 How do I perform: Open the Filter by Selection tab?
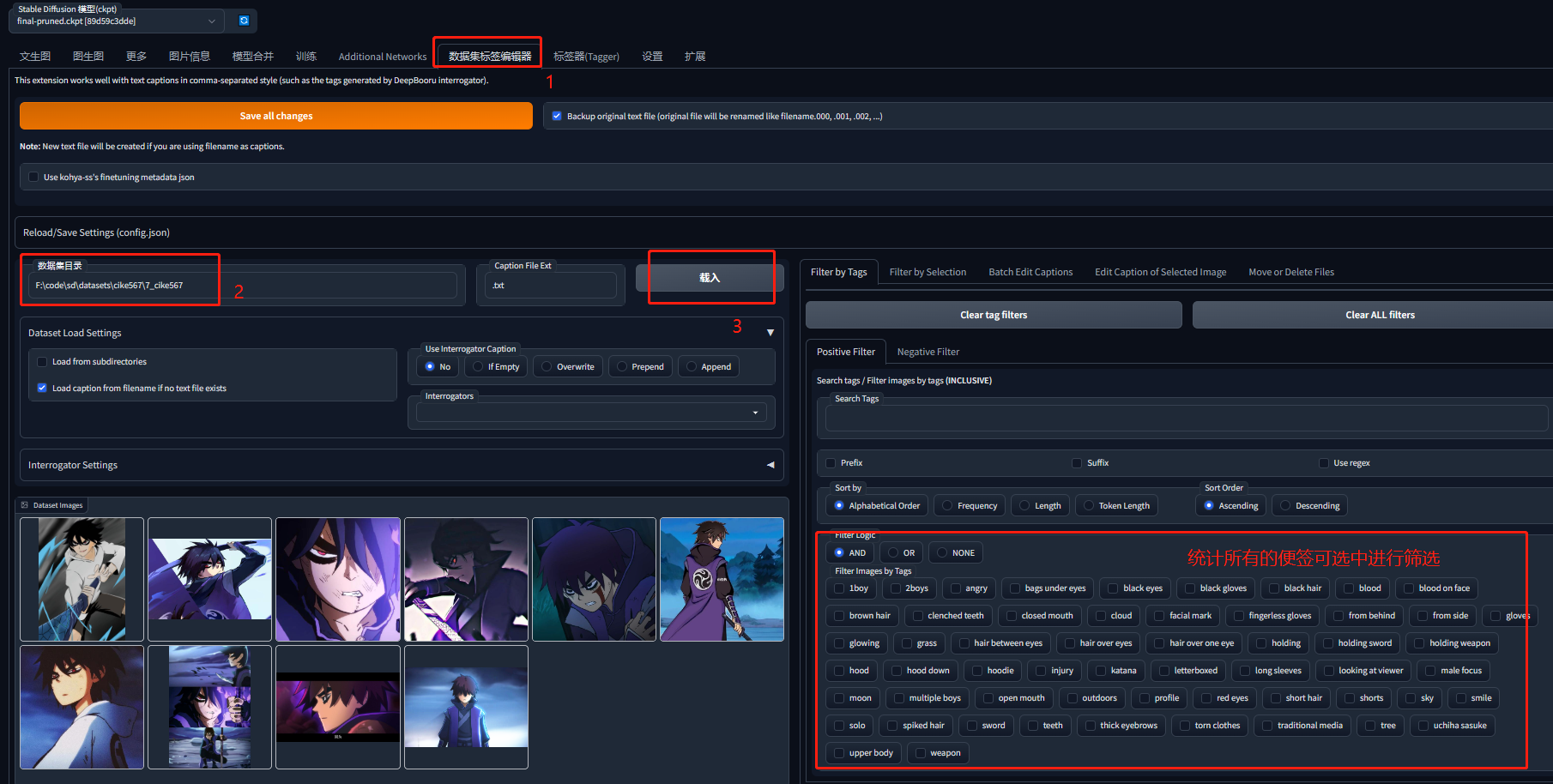tap(928, 272)
